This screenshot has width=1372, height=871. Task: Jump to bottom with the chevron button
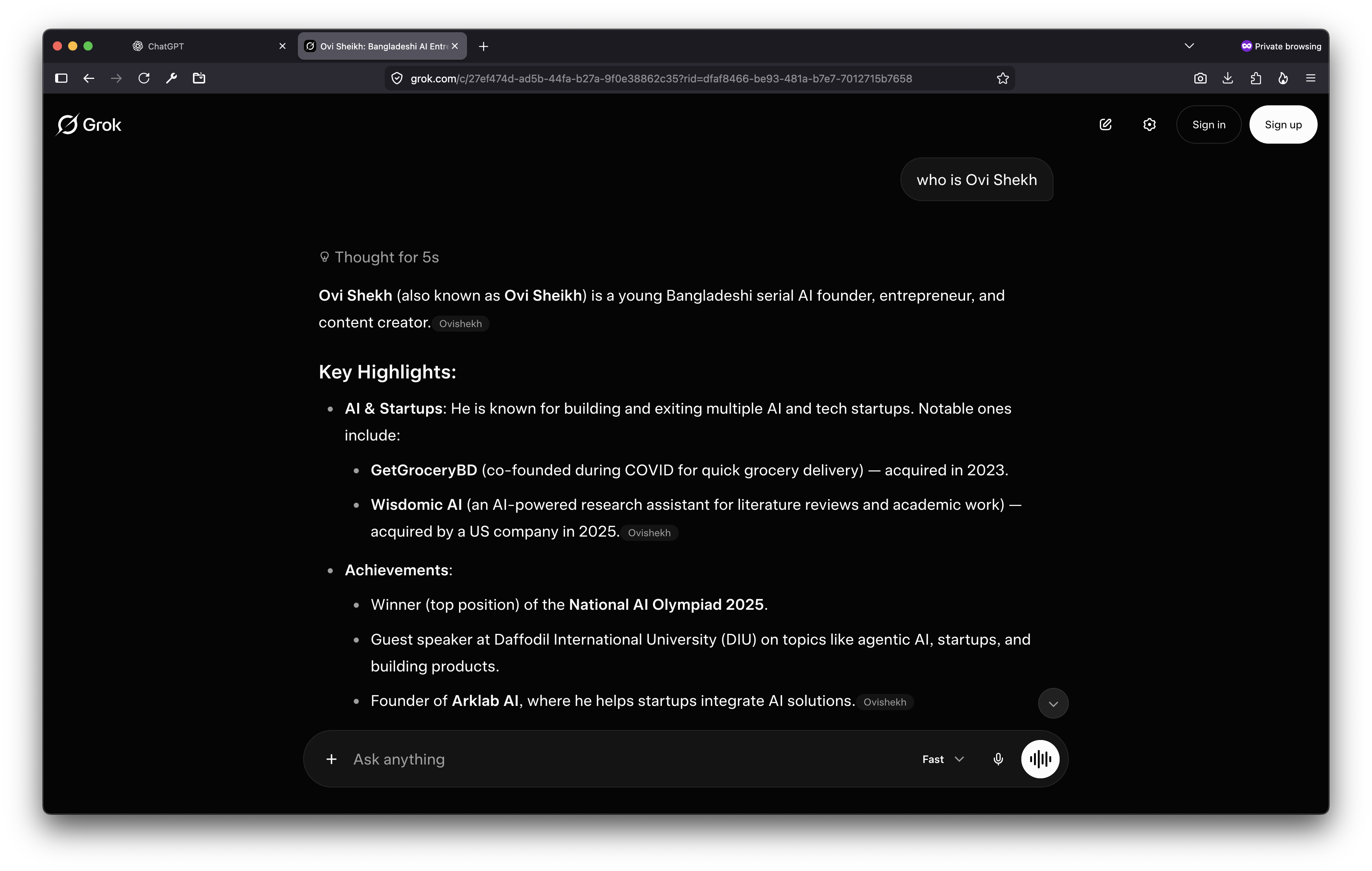point(1053,703)
